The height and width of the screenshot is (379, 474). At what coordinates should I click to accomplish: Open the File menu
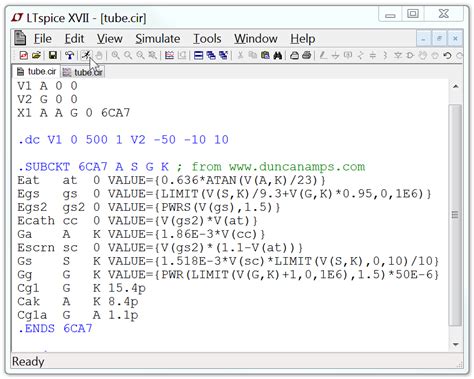(x=43, y=39)
